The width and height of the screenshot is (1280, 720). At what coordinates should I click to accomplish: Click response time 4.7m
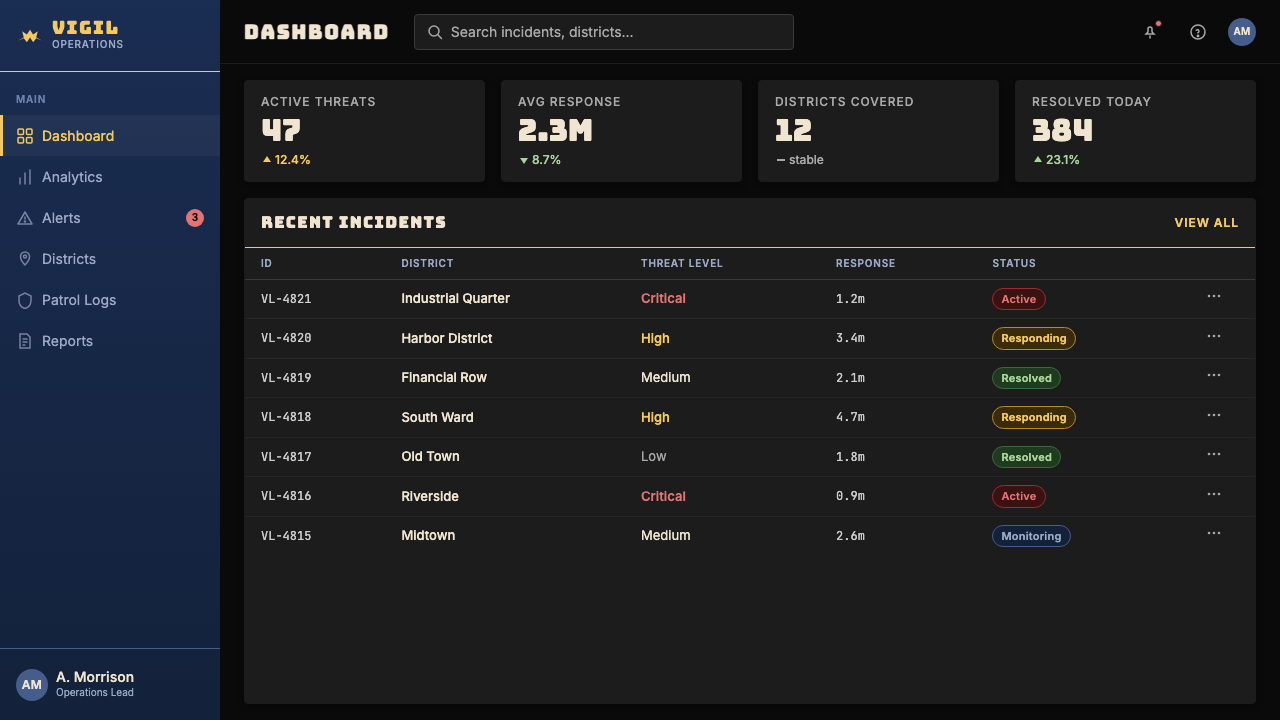pos(850,417)
